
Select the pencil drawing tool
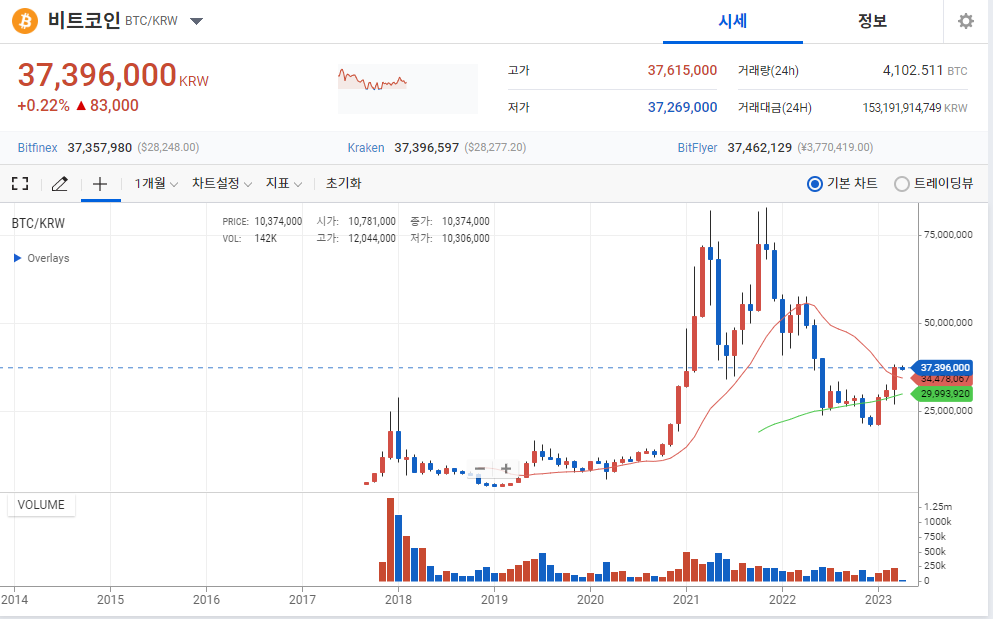60,184
